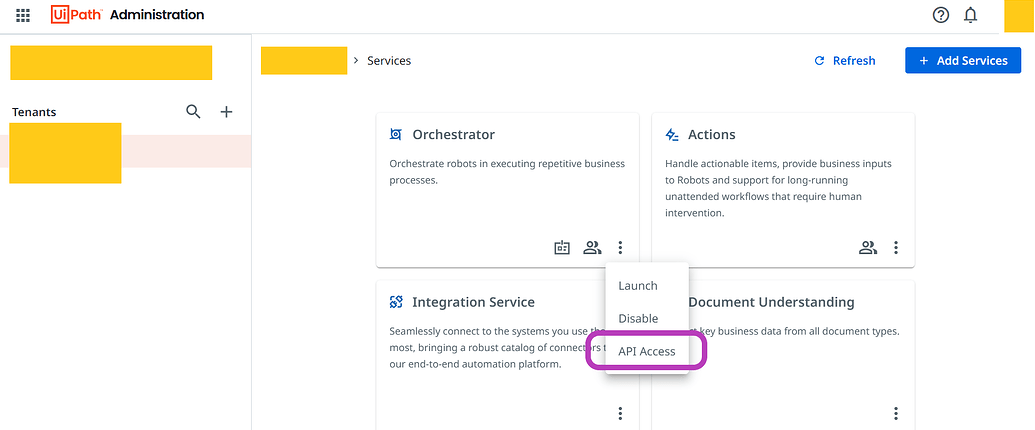Open the help menu icon

pos(940,15)
